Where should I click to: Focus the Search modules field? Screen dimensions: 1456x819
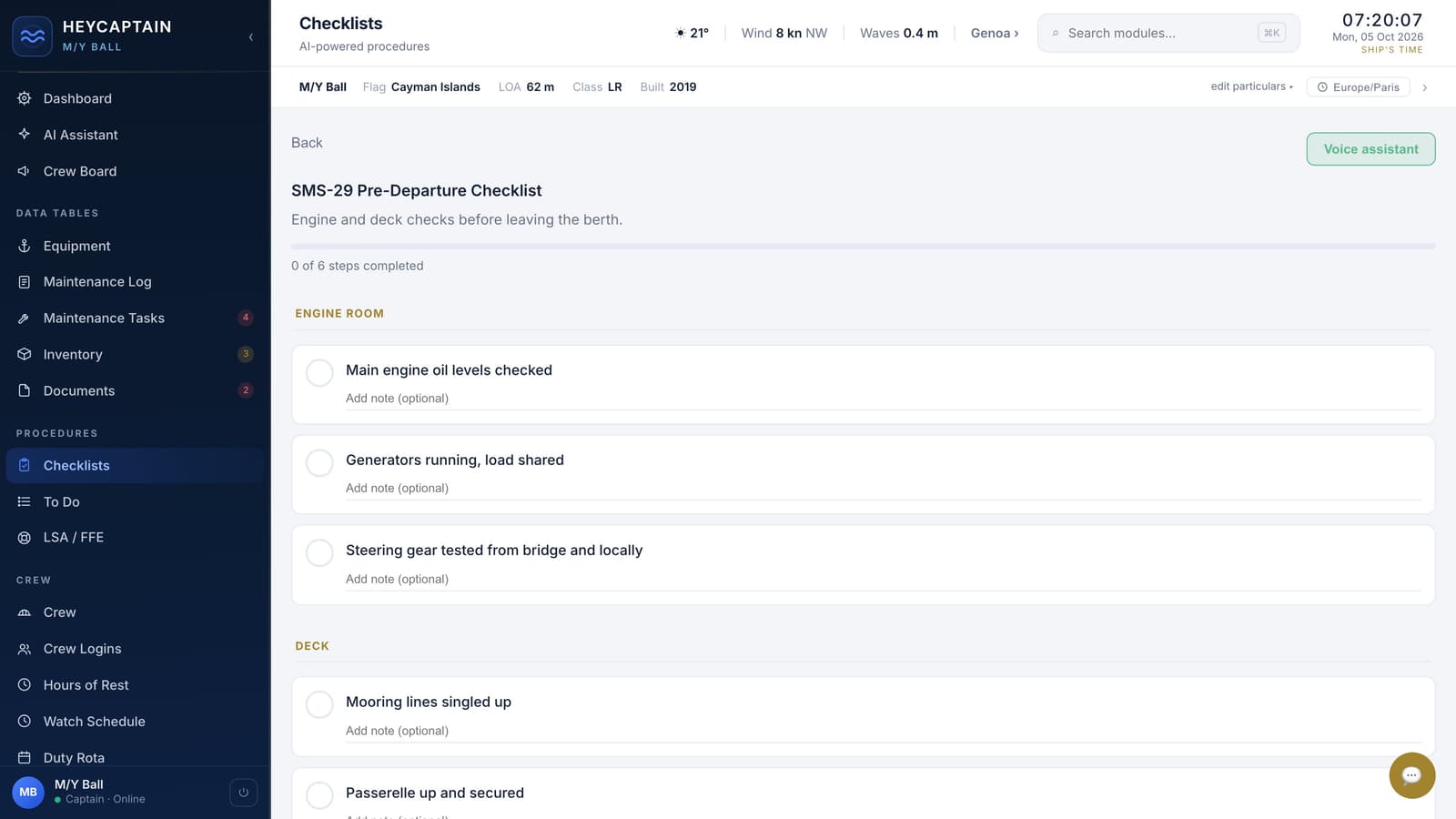[x=1168, y=33]
